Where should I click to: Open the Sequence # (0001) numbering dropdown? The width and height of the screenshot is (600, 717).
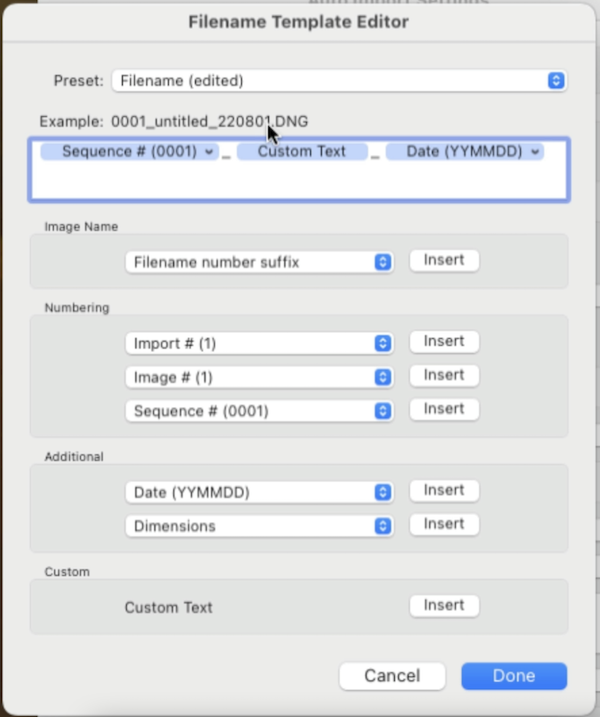[258, 411]
